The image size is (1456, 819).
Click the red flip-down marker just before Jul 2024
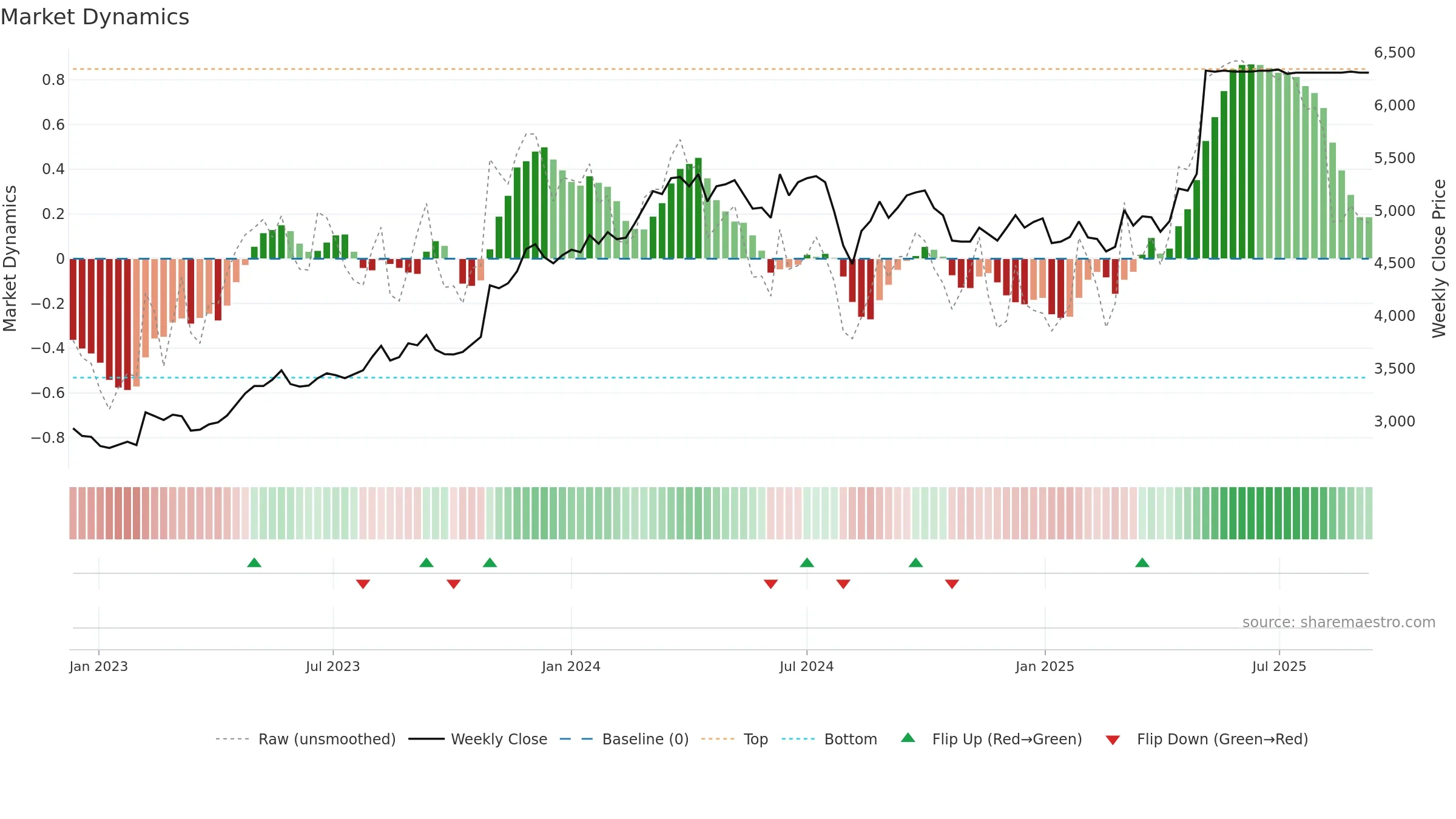click(x=770, y=584)
